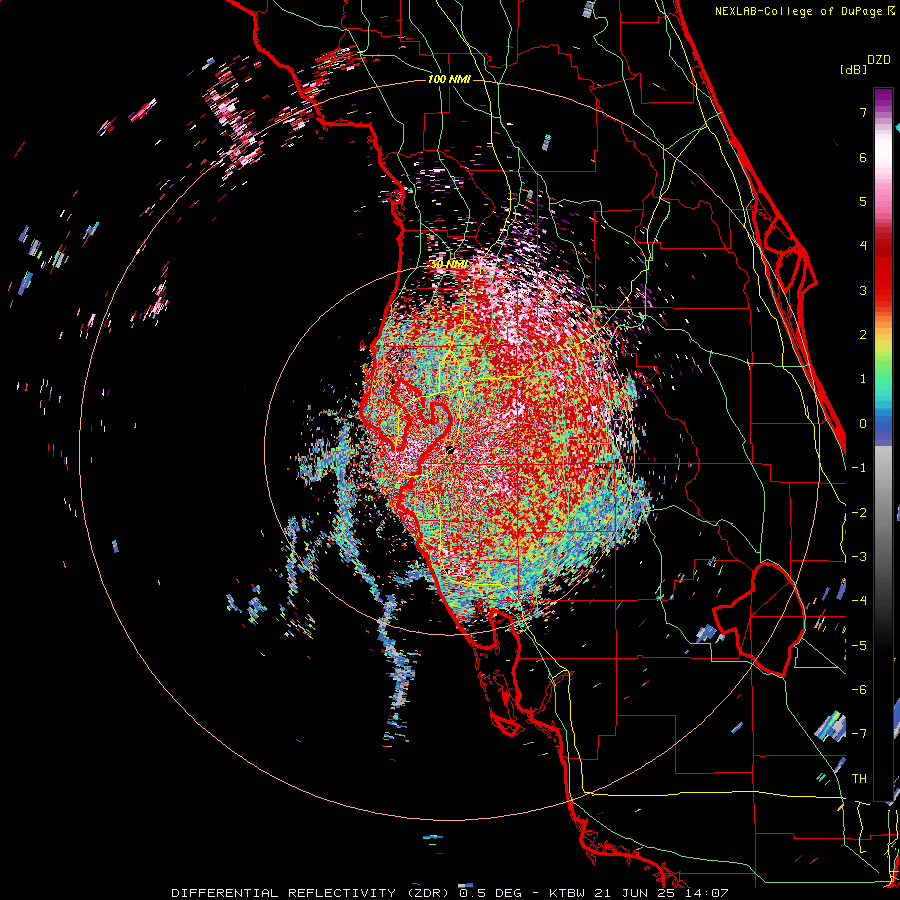
Task: Click the KTBW 21 JUN 25 14:07 timestamp
Action: [x=639, y=893]
